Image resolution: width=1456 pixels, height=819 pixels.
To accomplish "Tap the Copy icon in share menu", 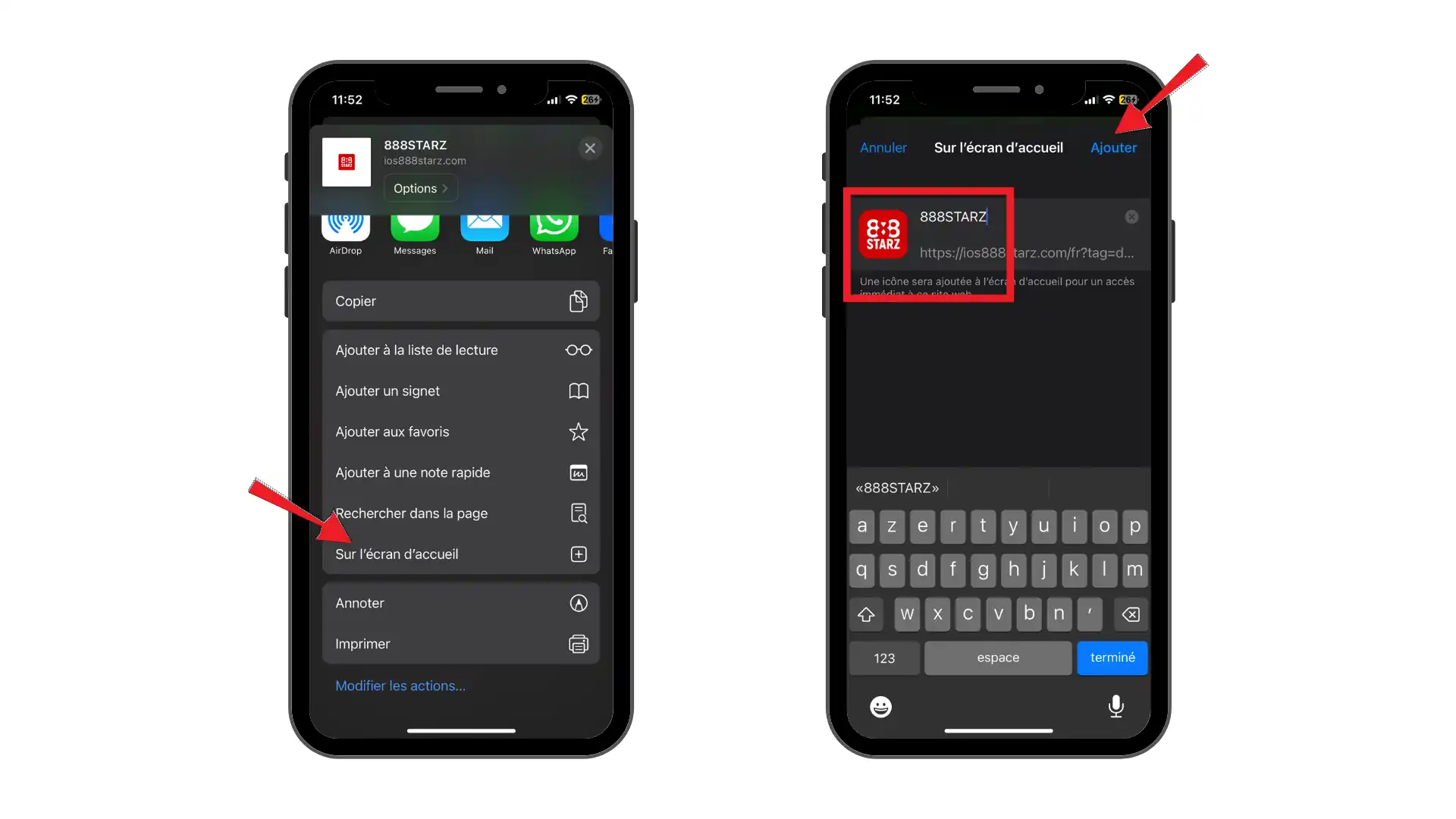I will tap(578, 300).
